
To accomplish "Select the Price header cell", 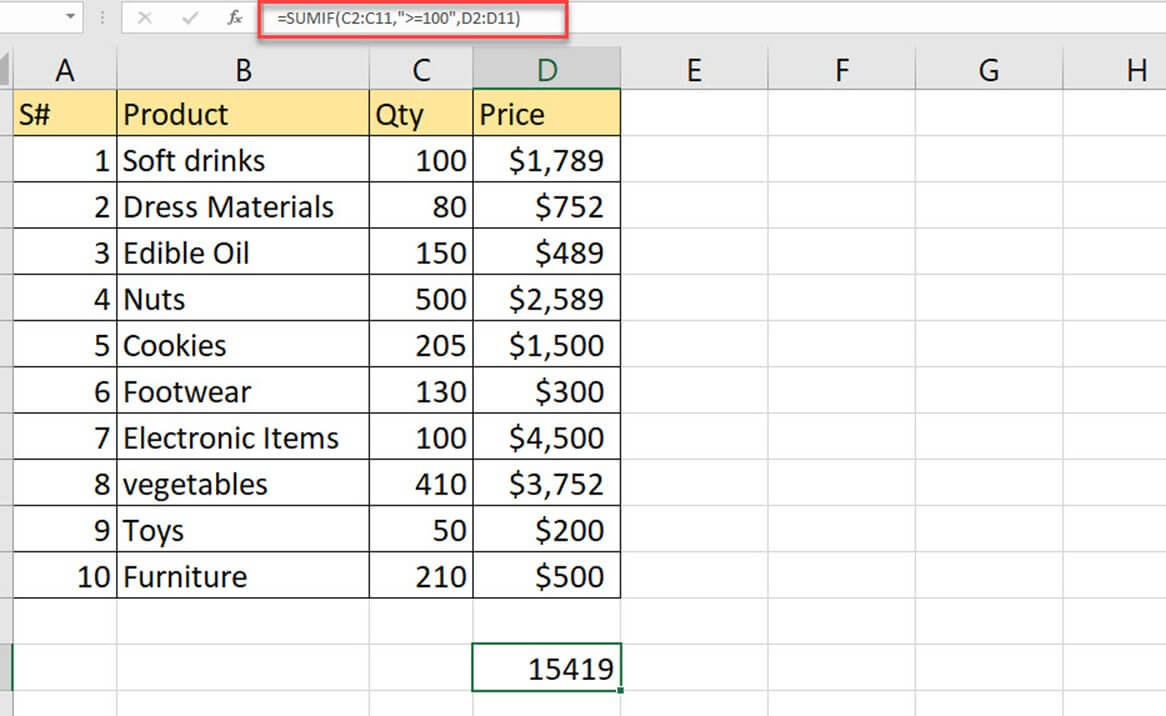I will pos(546,114).
